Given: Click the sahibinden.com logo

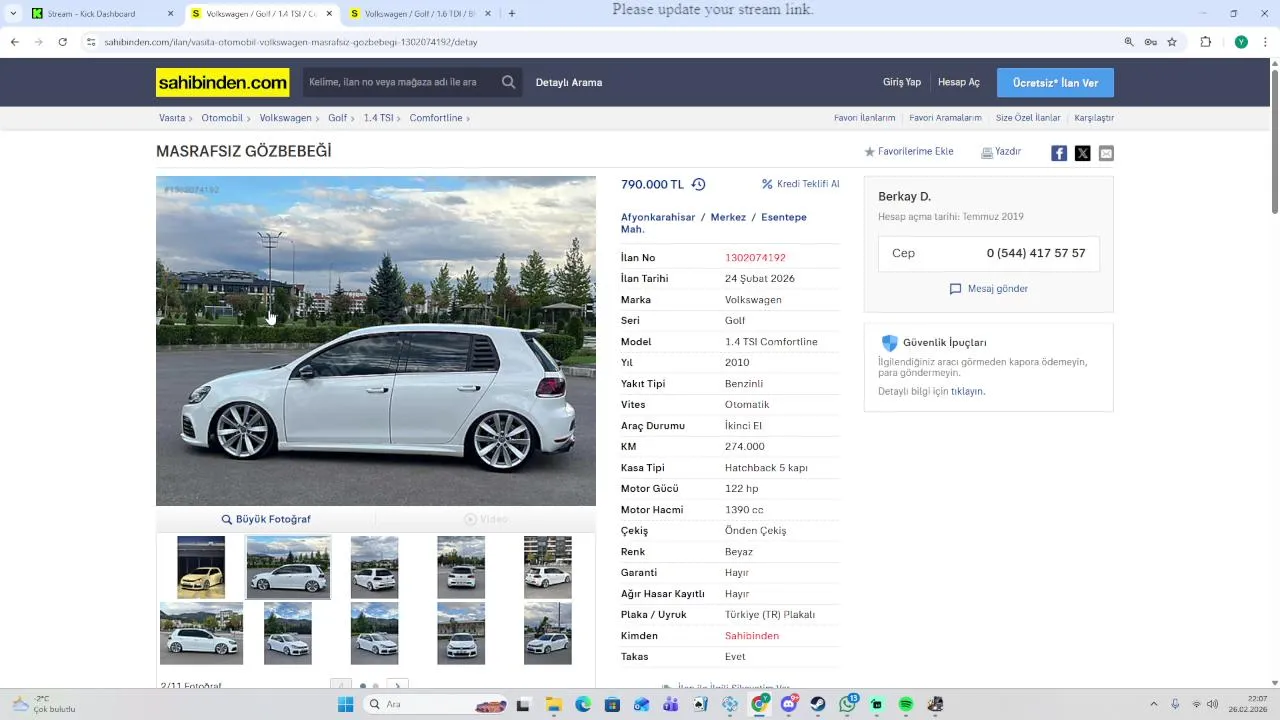Looking at the screenshot, I should [x=223, y=82].
